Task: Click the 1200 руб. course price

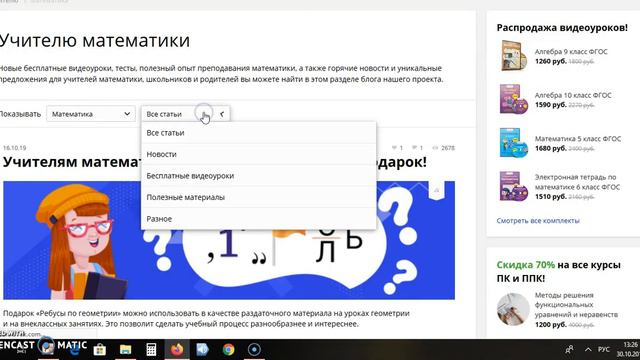Action: (551, 324)
